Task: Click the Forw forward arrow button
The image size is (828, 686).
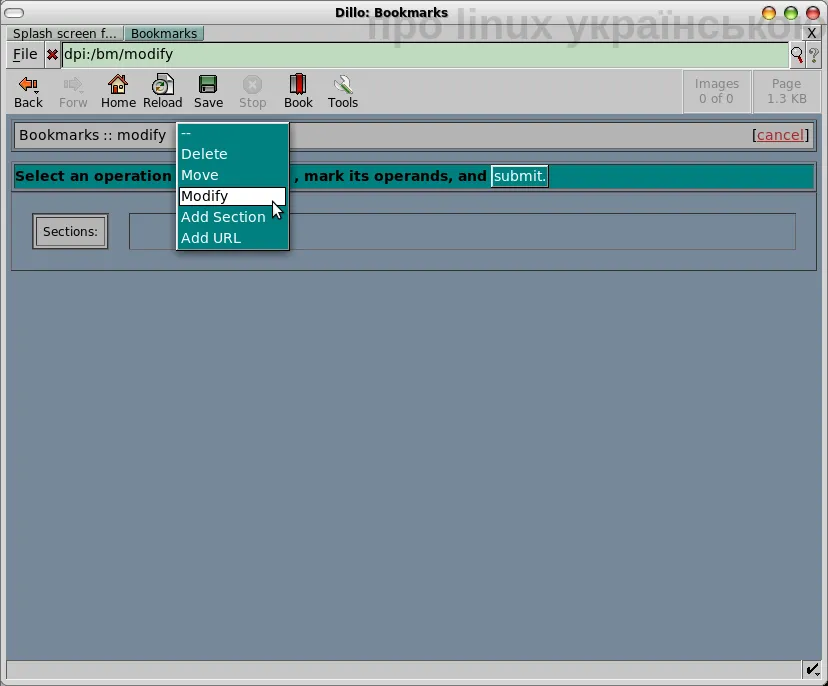Action: 73,92
